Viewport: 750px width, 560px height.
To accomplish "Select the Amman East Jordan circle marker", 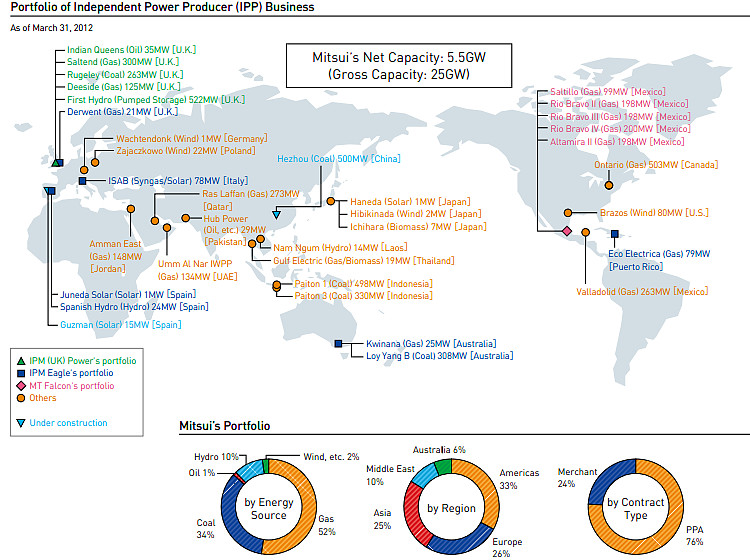I will [131, 209].
